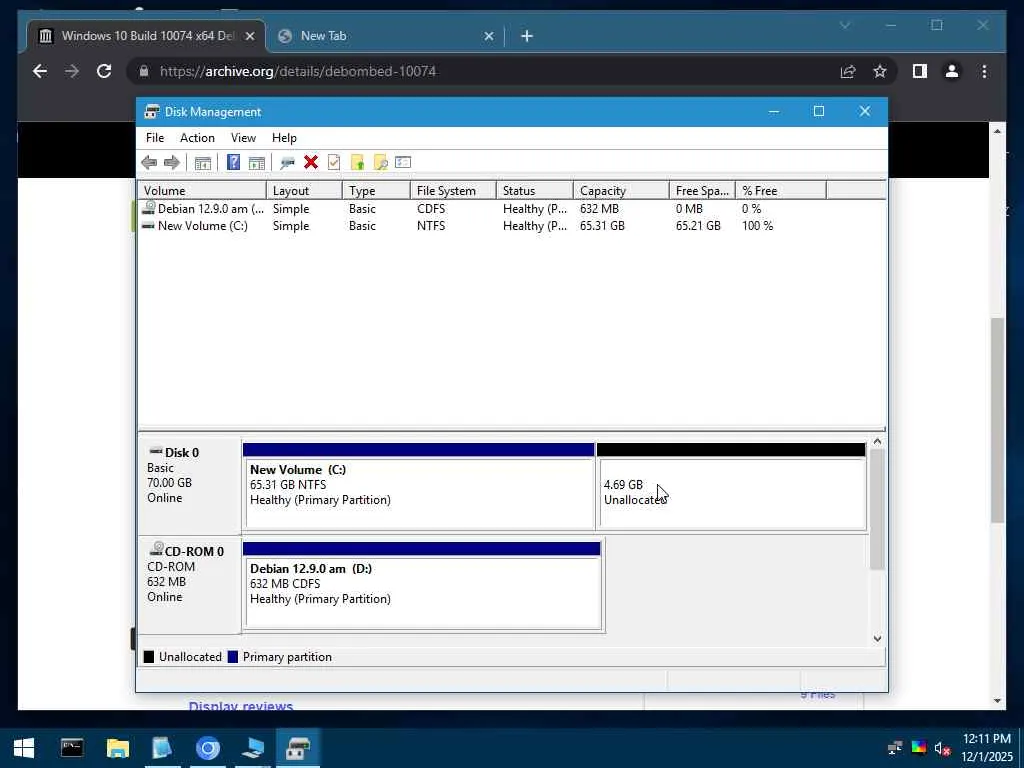1024x768 pixels.
Task: Open Chrome's side panel icon
Action: [920, 71]
